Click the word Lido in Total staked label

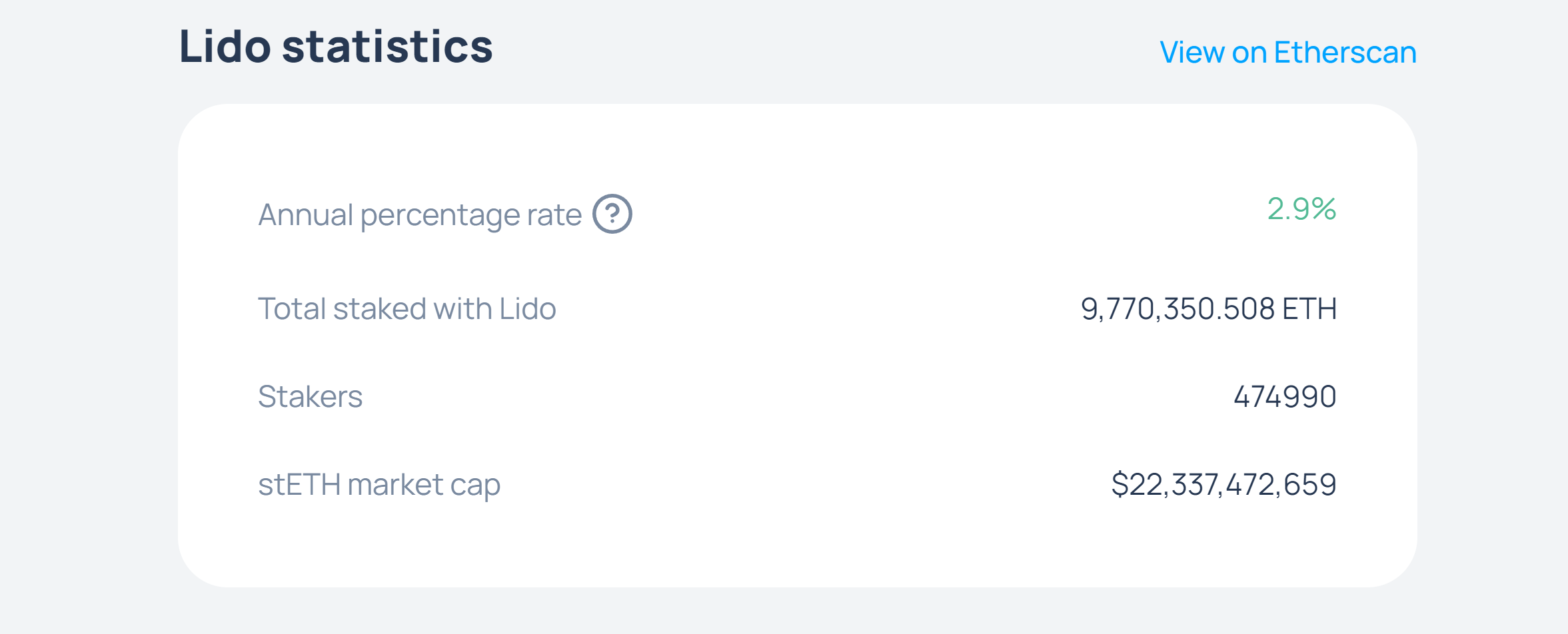(527, 308)
